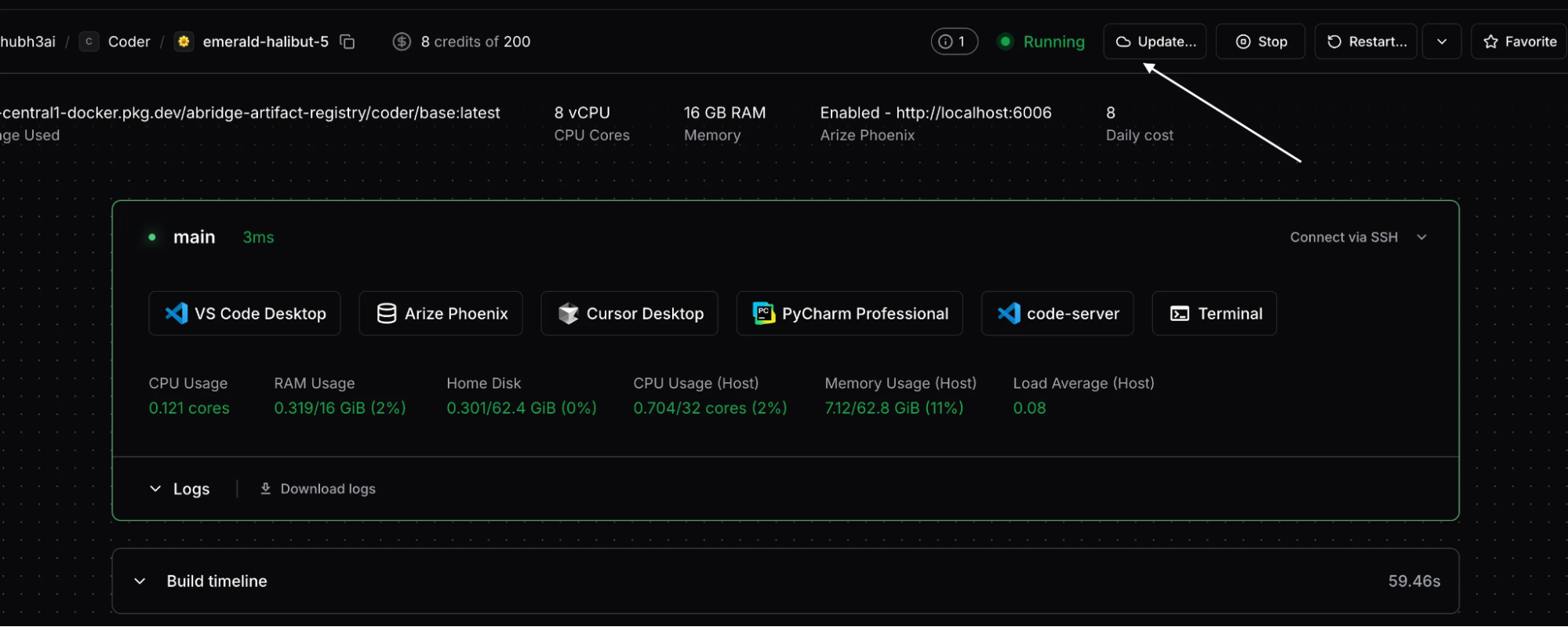1568x627 pixels.
Task: Click the Update workspace button
Action: pyautogui.click(x=1155, y=42)
